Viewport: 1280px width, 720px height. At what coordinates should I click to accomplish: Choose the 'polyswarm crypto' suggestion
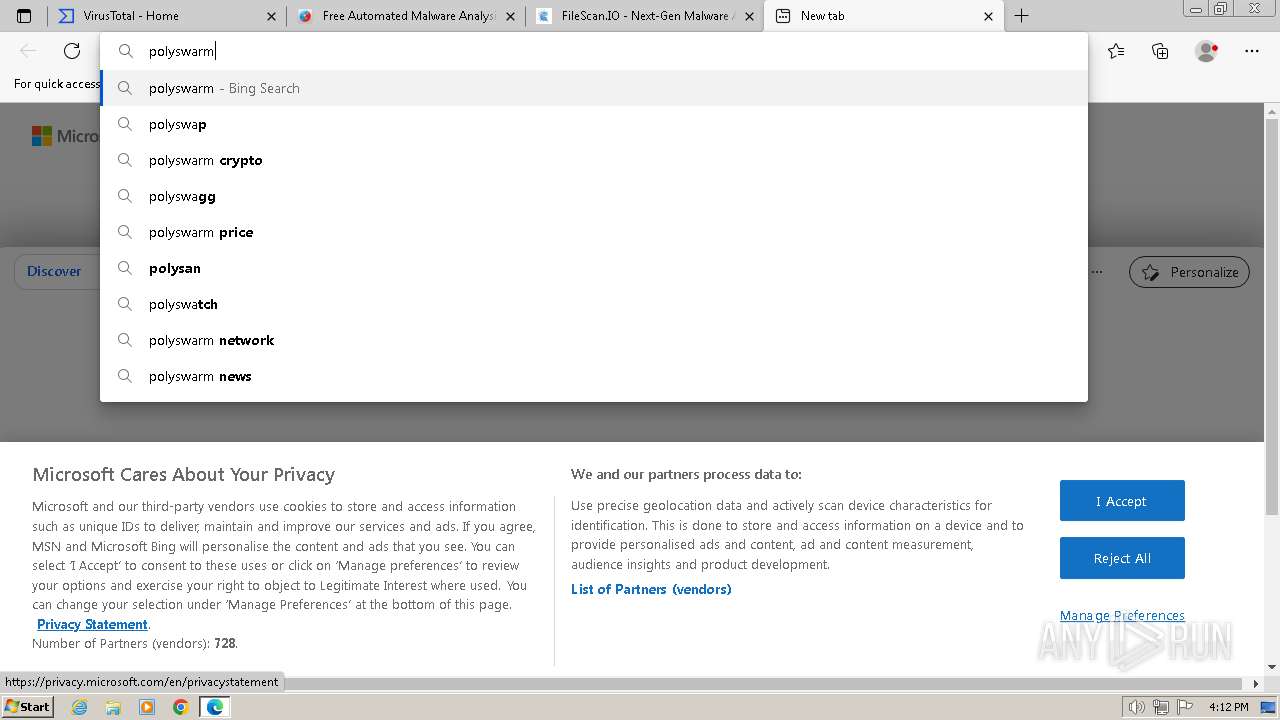(594, 160)
